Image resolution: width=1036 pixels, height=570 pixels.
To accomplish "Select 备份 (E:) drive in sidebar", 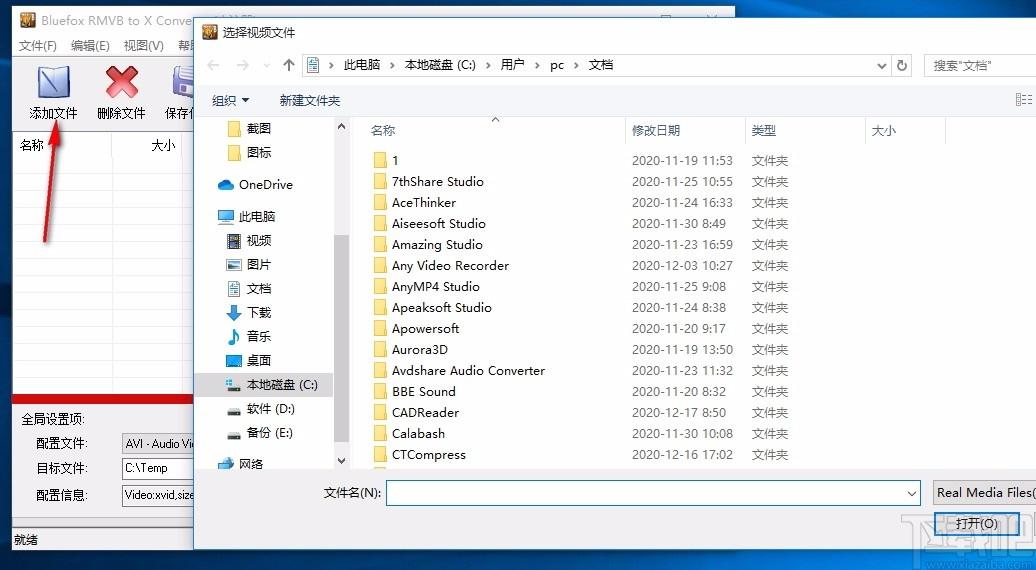I will click(x=260, y=433).
